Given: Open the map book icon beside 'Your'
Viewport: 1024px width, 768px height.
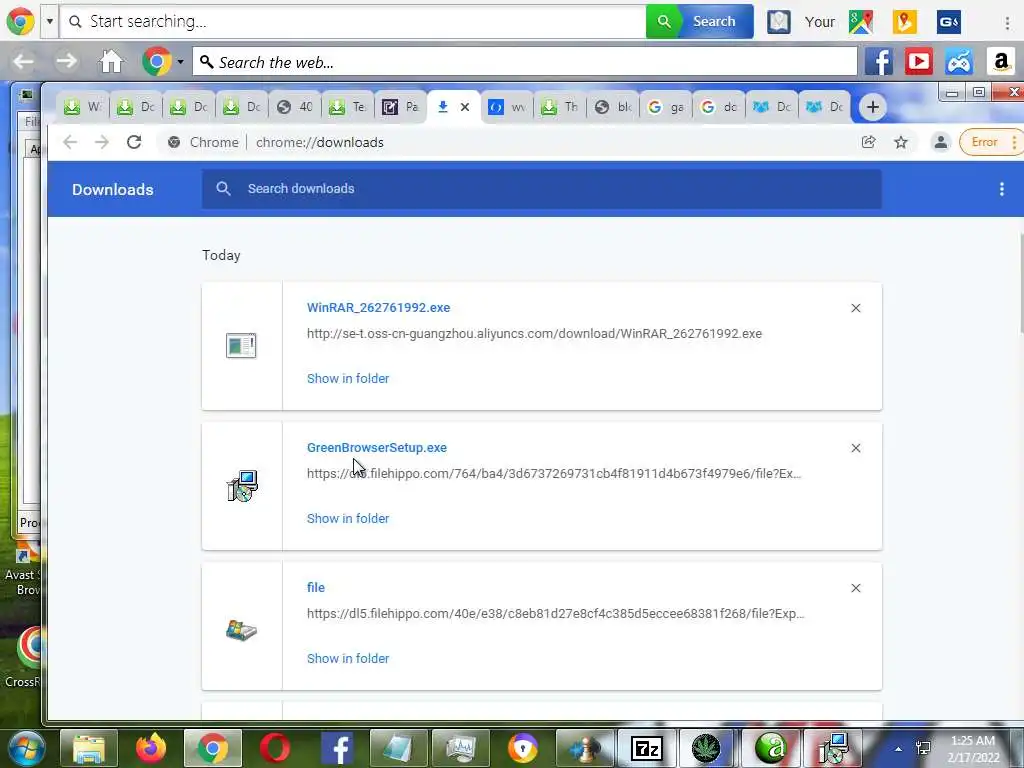Looking at the screenshot, I should [x=778, y=22].
